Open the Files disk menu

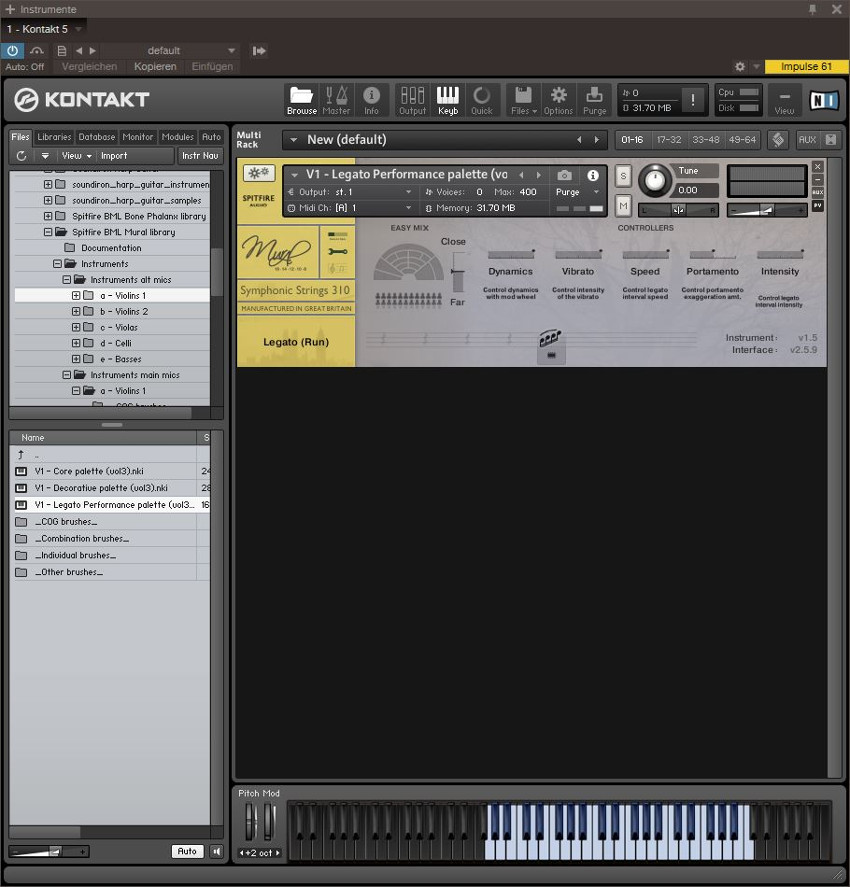pyautogui.click(x=524, y=100)
